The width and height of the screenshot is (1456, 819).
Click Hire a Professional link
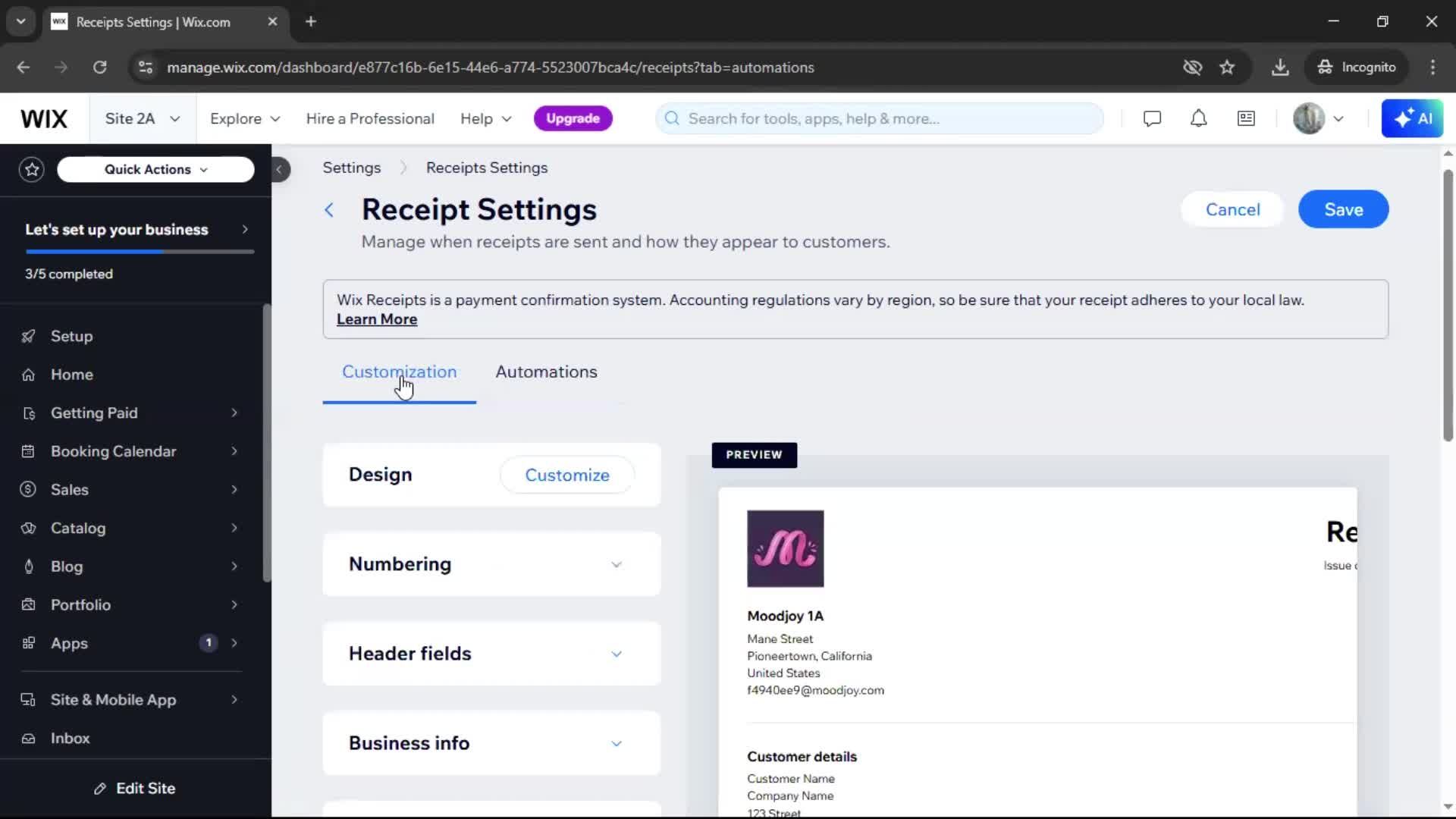point(370,119)
